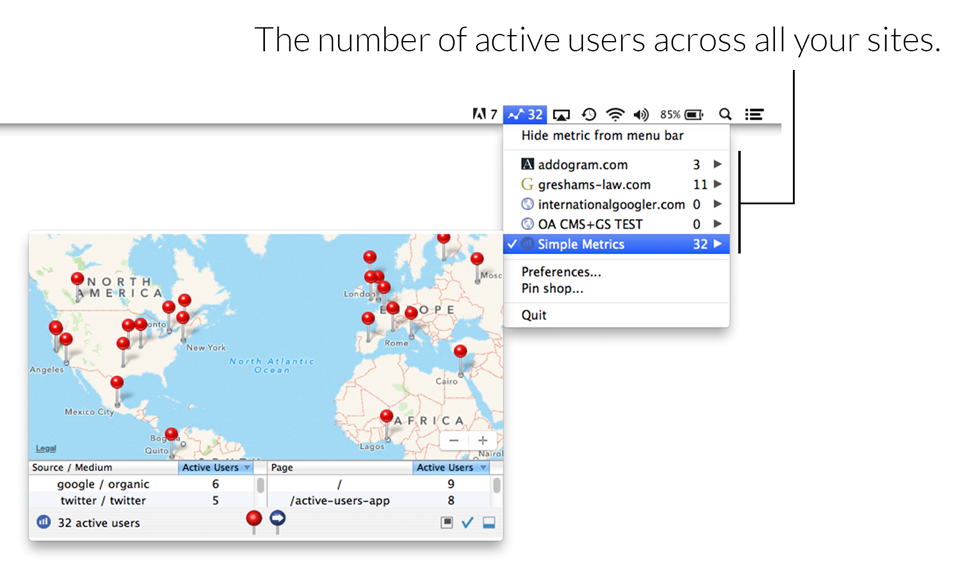960x576 pixels.
Task: Click the gray square window icon in bottom bar
Action: click(x=447, y=522)
